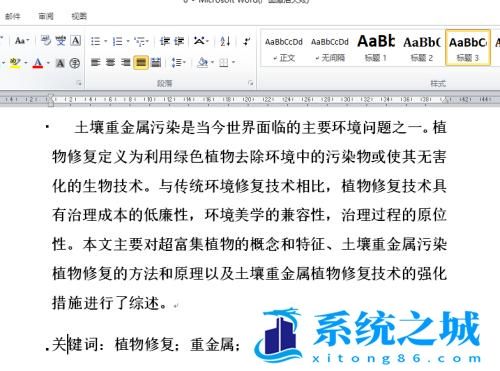Align text right
500x371 pixels.
(126, 62)
